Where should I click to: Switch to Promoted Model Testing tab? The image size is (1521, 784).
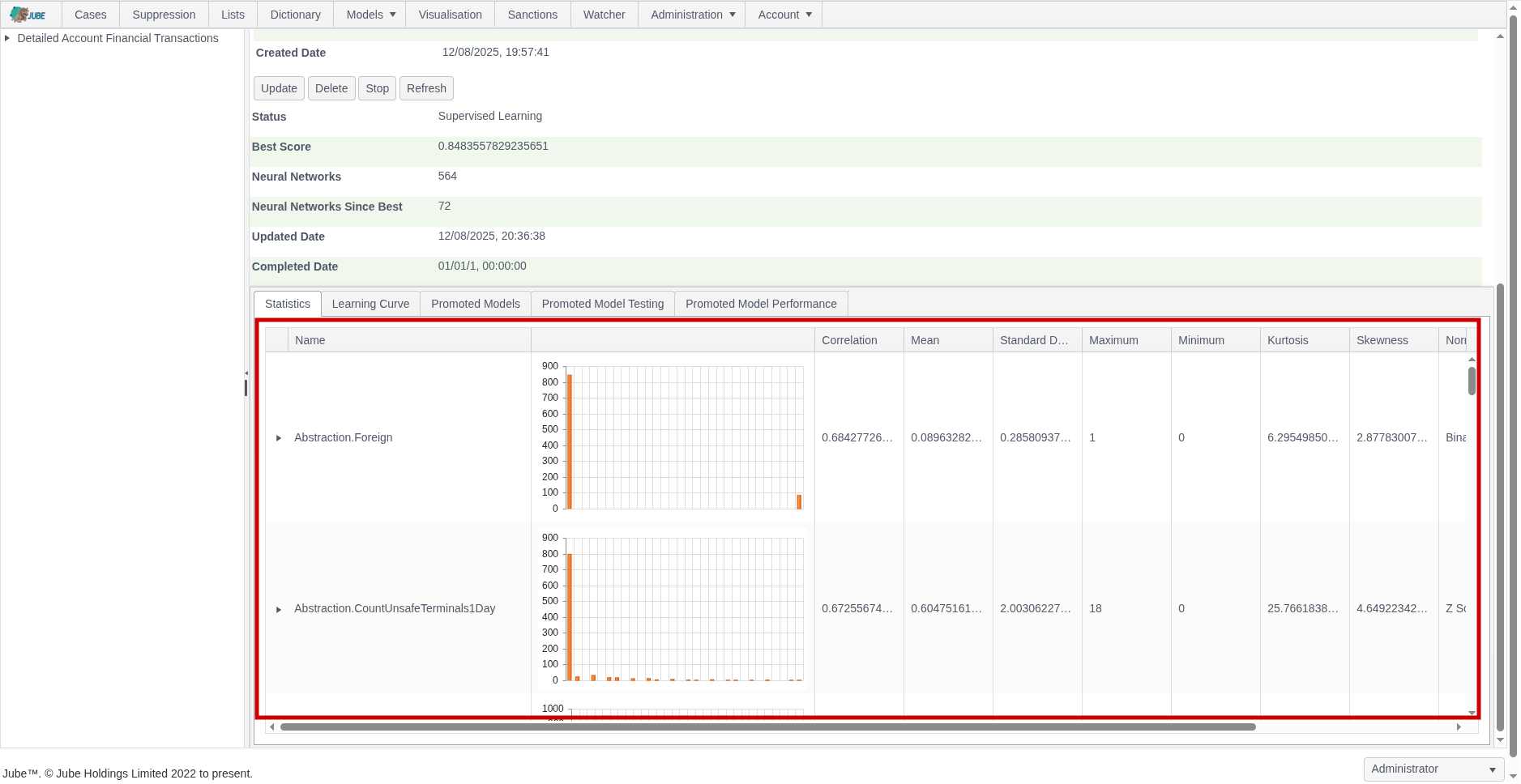coord(603,304)
